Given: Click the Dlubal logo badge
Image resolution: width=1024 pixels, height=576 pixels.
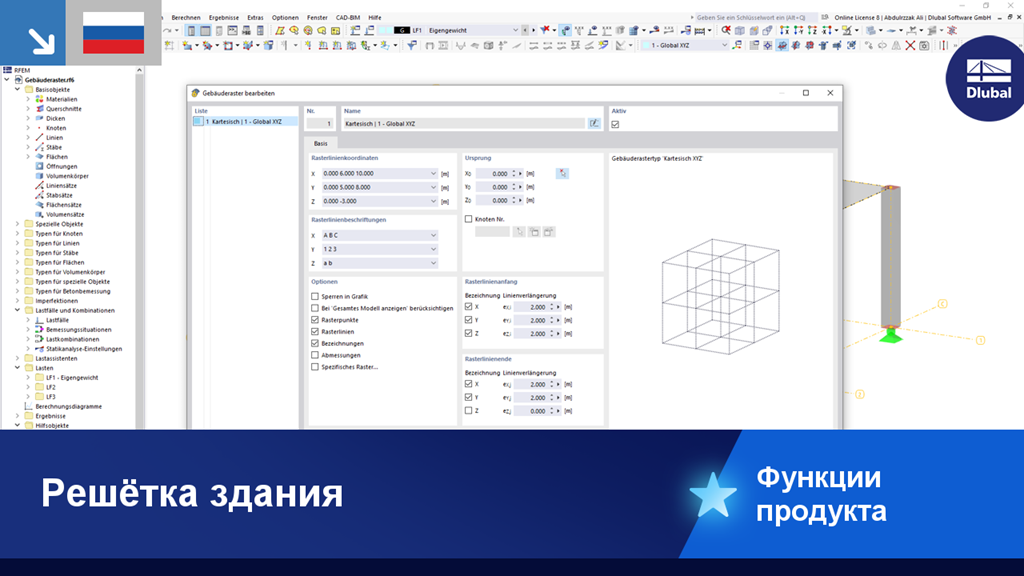Looking at the screenshot, I should (988, 78).
